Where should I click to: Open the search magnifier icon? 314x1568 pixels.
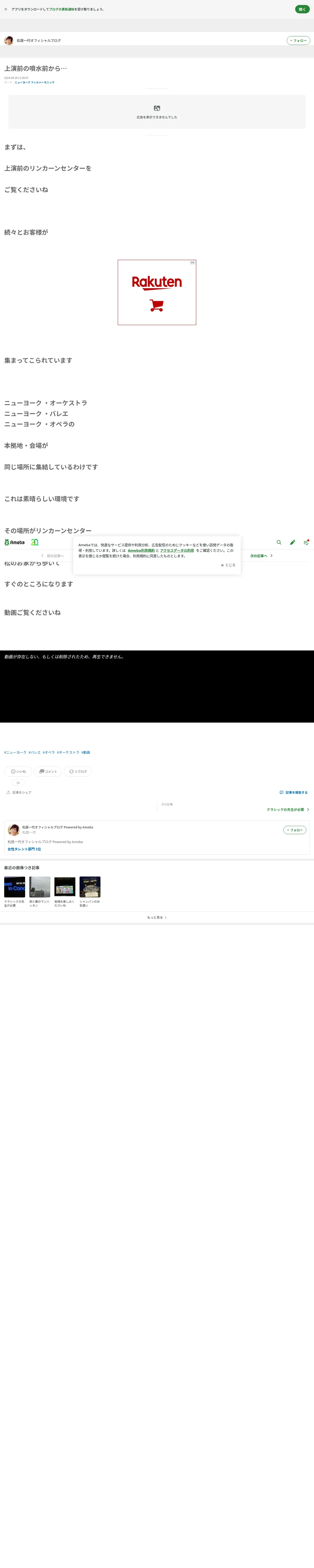click(279, 542)
